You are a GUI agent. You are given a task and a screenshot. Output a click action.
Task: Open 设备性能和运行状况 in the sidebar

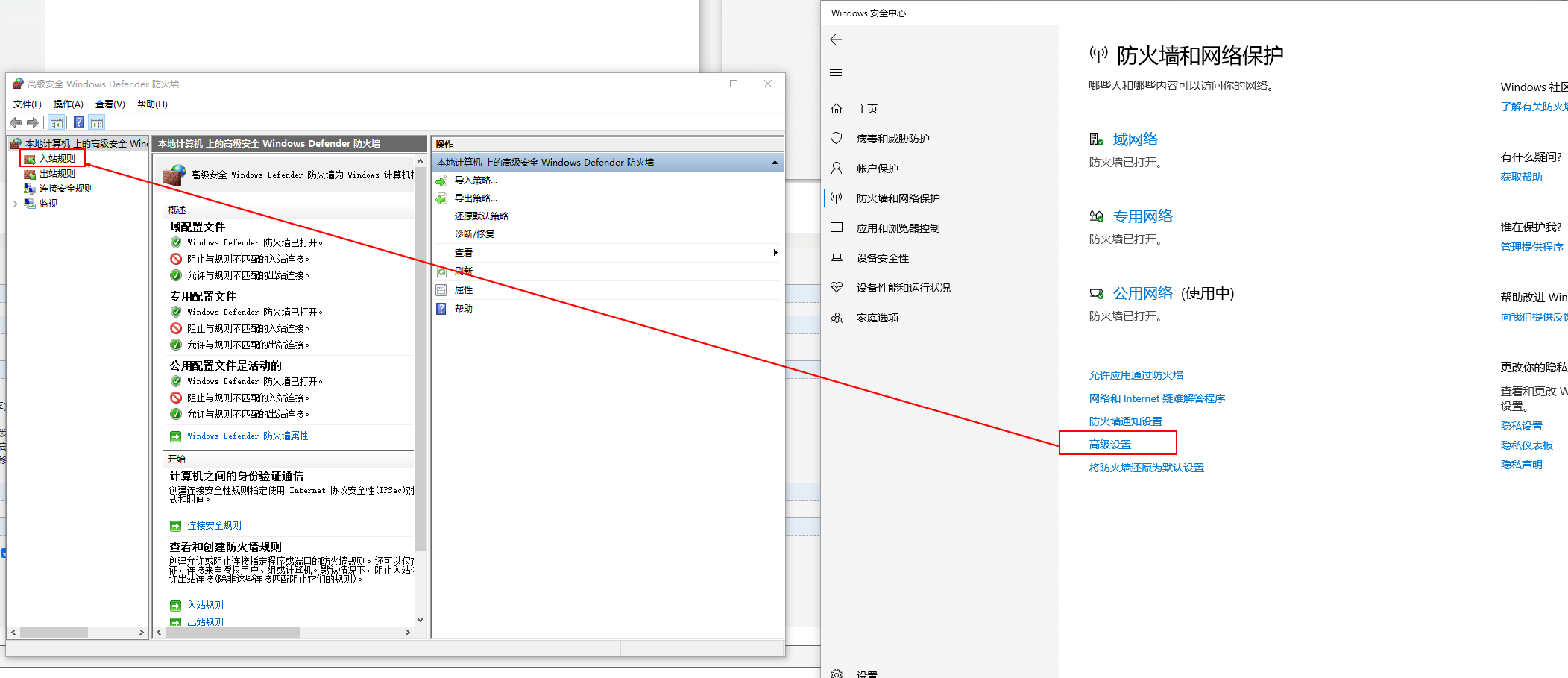click(904, 288)
